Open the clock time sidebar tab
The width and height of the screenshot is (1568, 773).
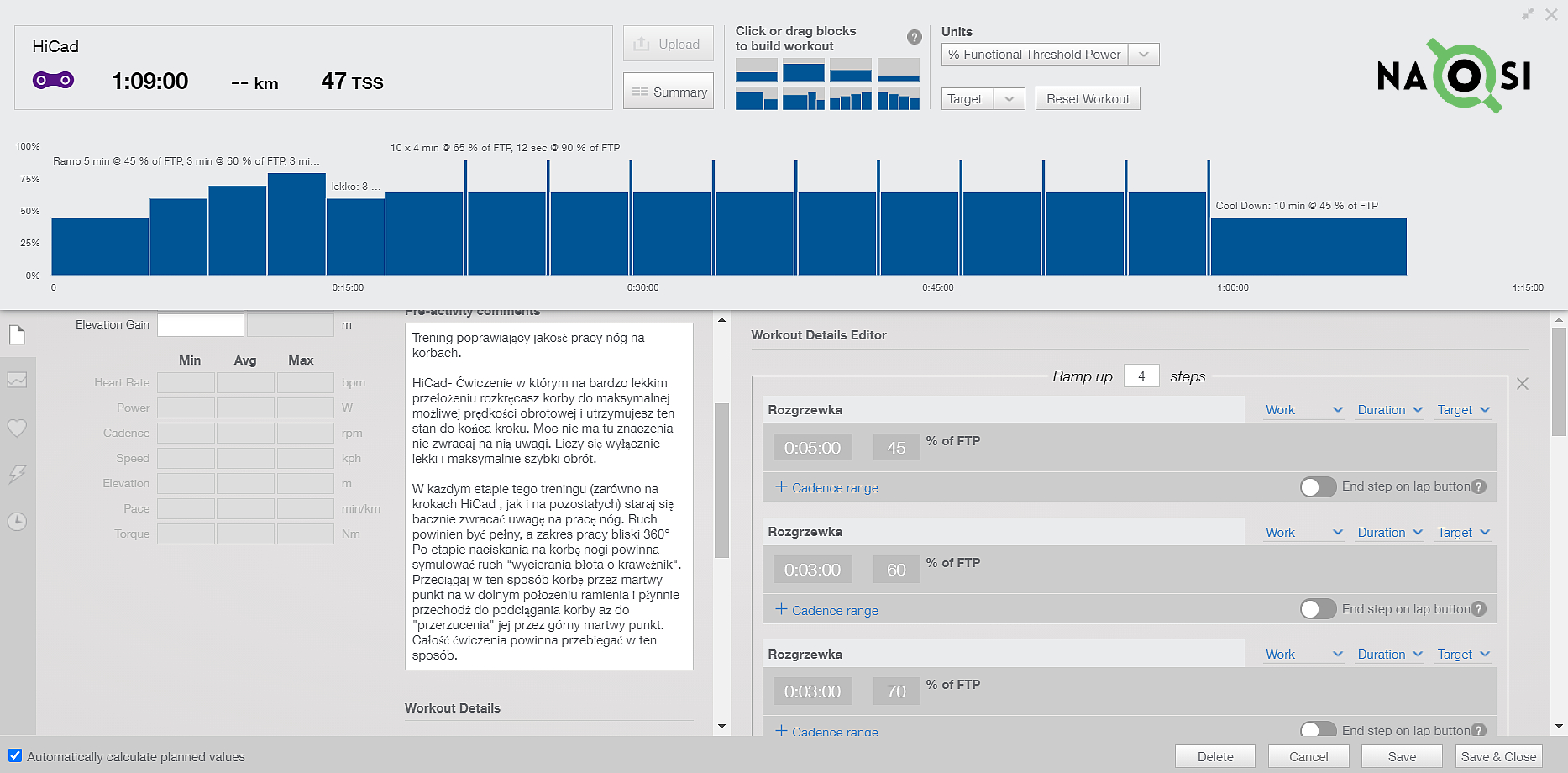(17, 521)
